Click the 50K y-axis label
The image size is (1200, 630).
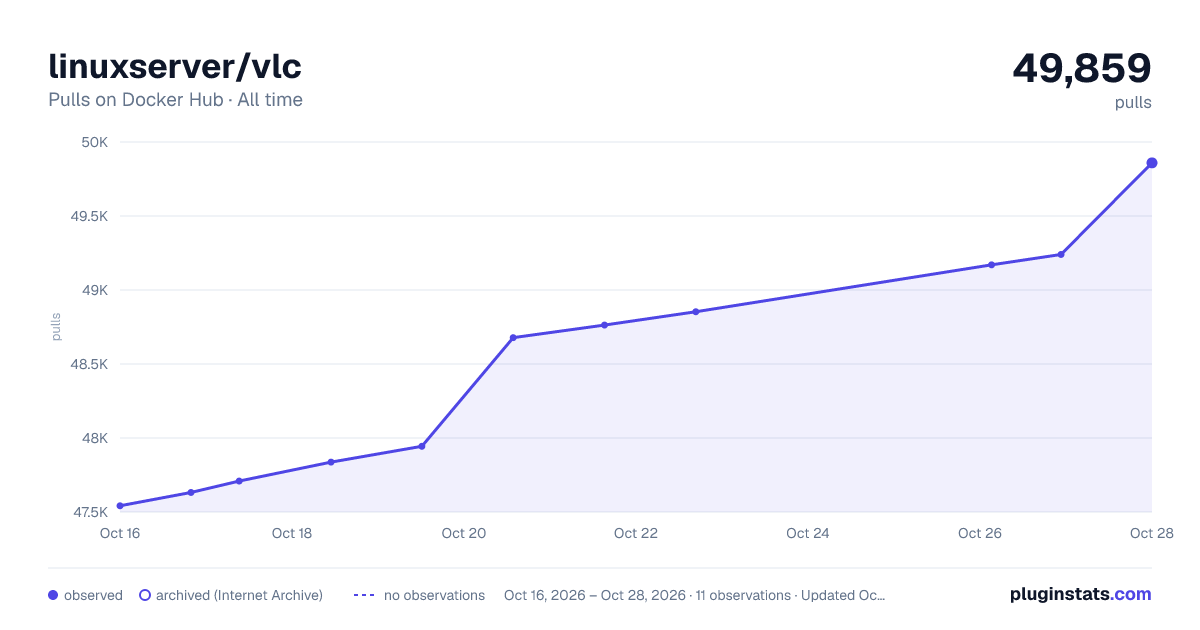(x=94, y=142)
